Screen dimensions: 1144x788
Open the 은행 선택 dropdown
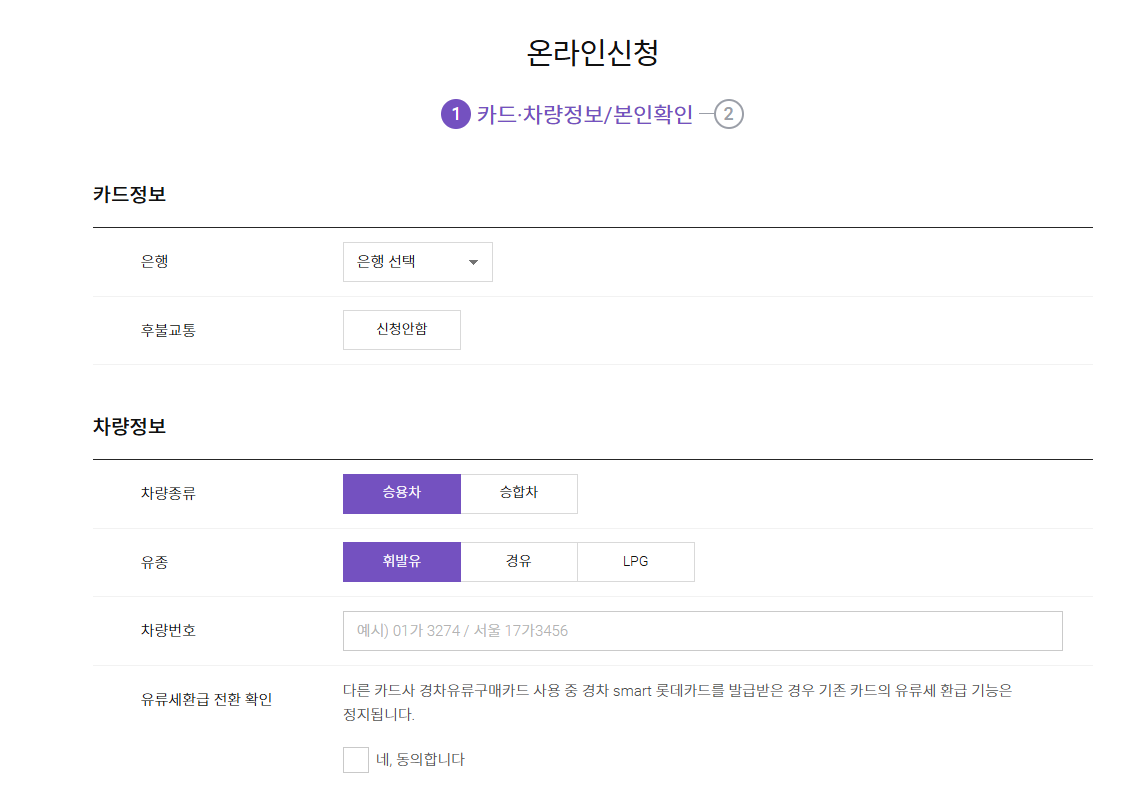pos(417,262)
